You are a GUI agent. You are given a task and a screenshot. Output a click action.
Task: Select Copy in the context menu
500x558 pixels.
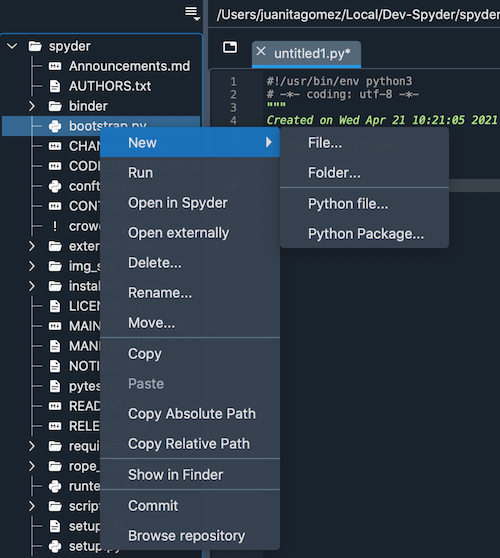[x=190, y=353]
